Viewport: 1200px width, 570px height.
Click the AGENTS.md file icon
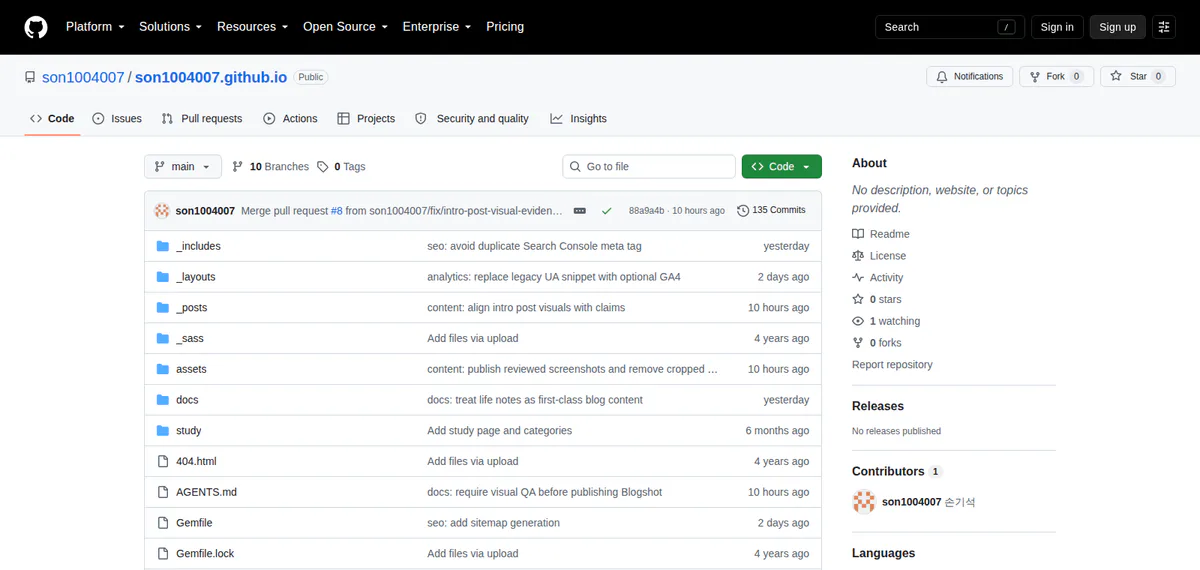click(163, 492)
